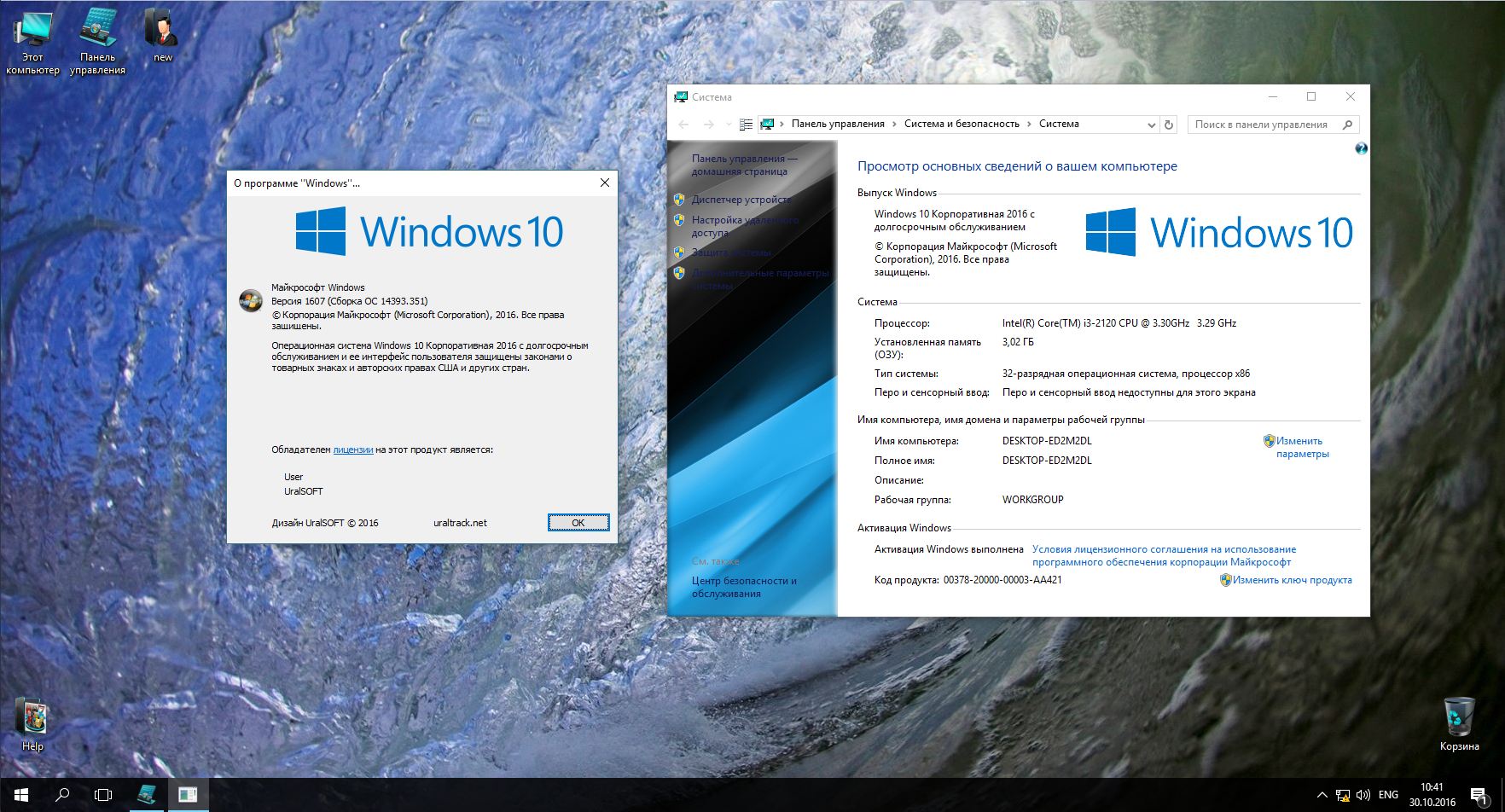Viewport: 1505px width, 812px height.
Task: Click the help question mark icon in Система window
Action: pyautogui.click(x=1361, y=148)
